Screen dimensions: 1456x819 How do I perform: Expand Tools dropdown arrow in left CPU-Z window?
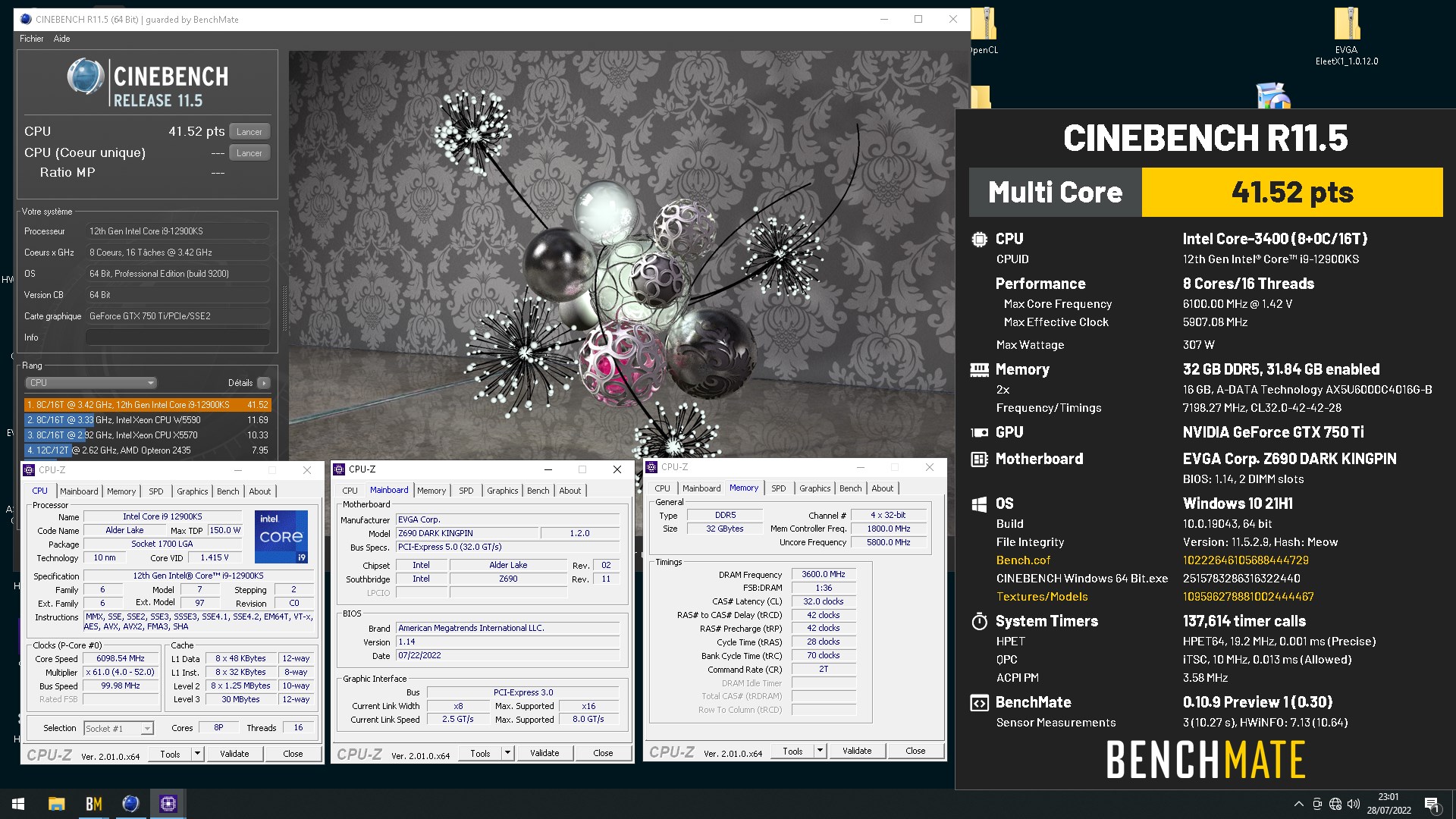click(198, 754)
